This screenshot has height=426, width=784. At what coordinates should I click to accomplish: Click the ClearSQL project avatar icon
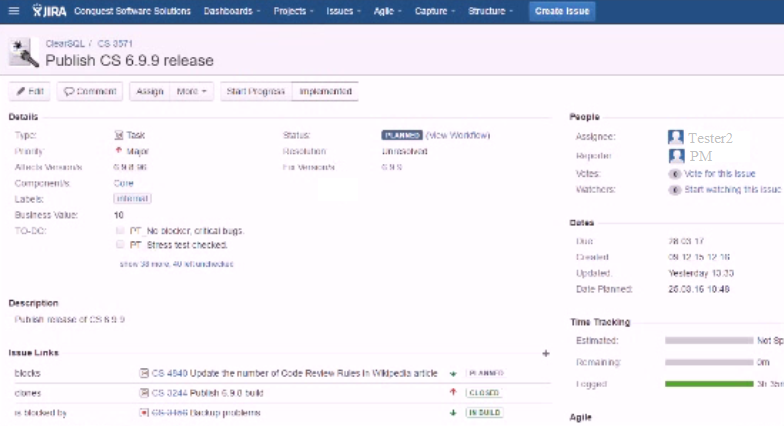(x=24, y=52)
